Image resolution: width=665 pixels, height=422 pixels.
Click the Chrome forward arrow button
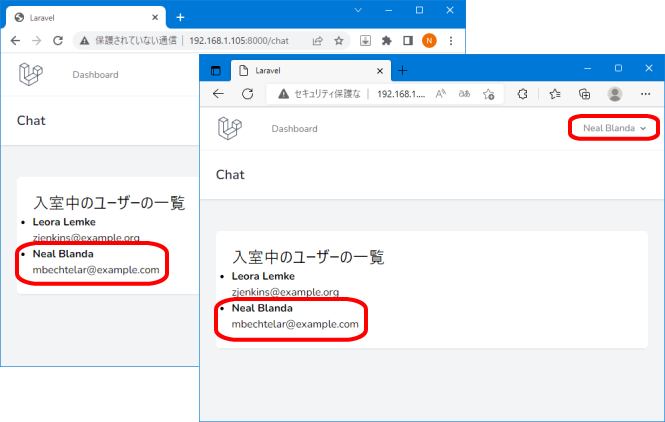pos(37,41)
